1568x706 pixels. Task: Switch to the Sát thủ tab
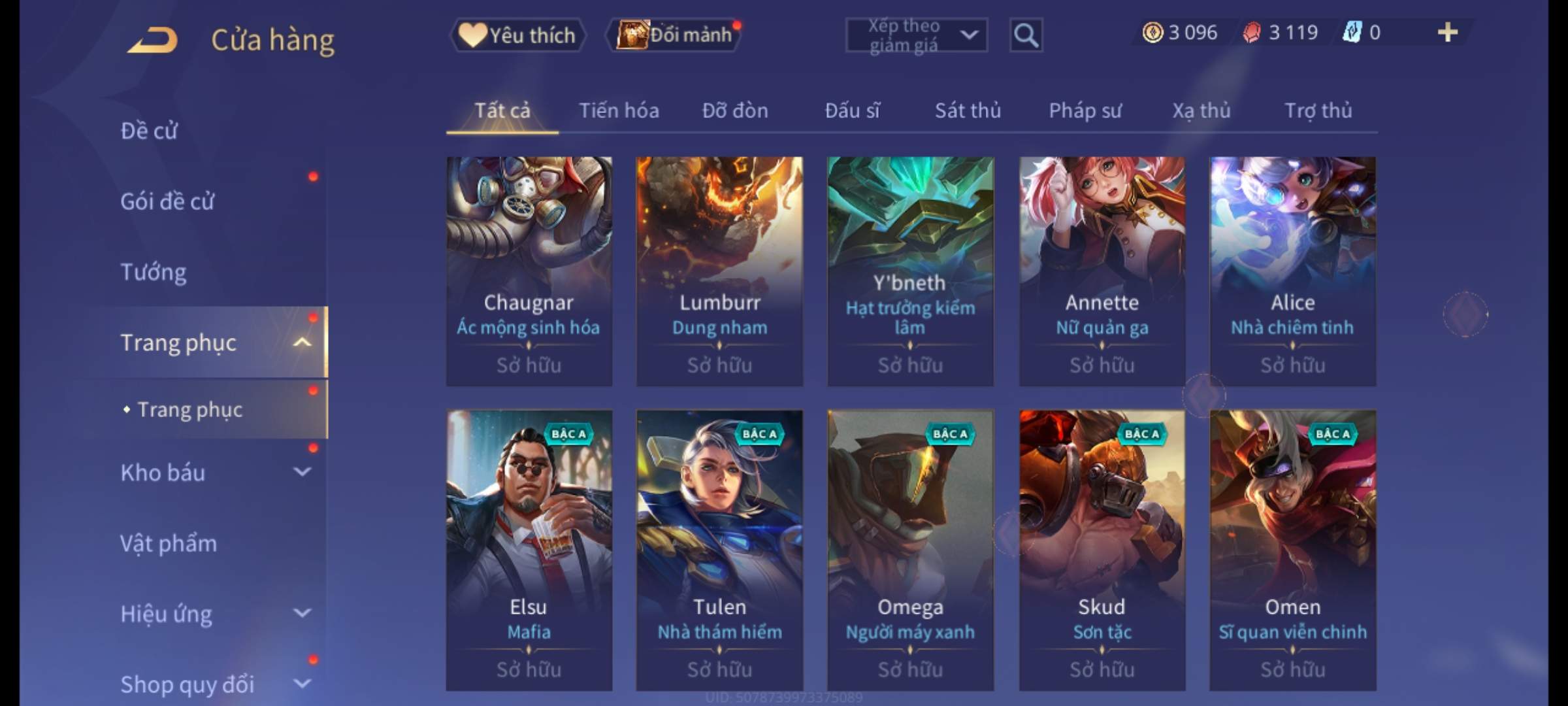968,110
